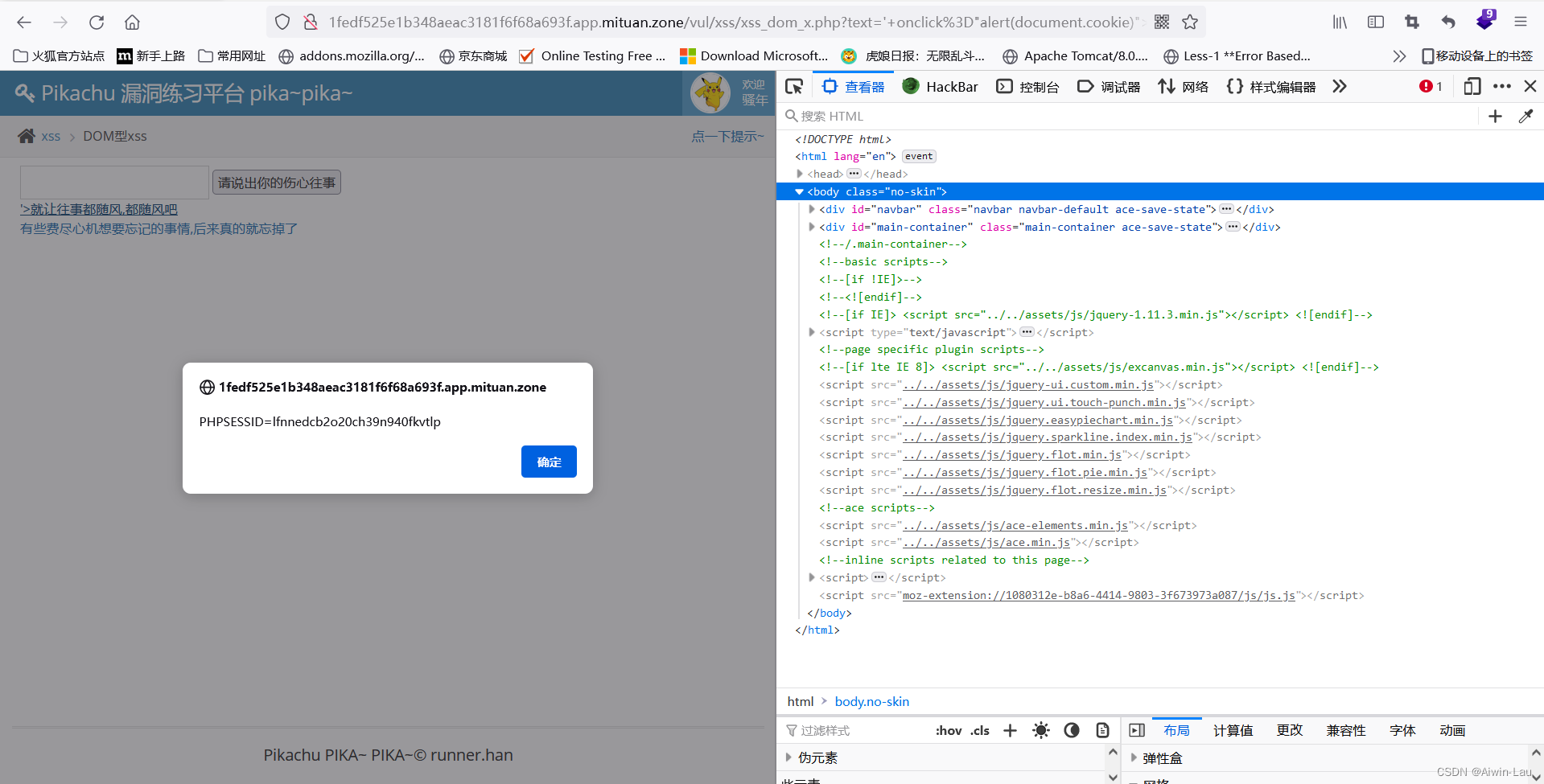This screenshot has height=784, width=1544.
Task: Toggle the three-pane sidebar icon
Action: click(1137, 730)
